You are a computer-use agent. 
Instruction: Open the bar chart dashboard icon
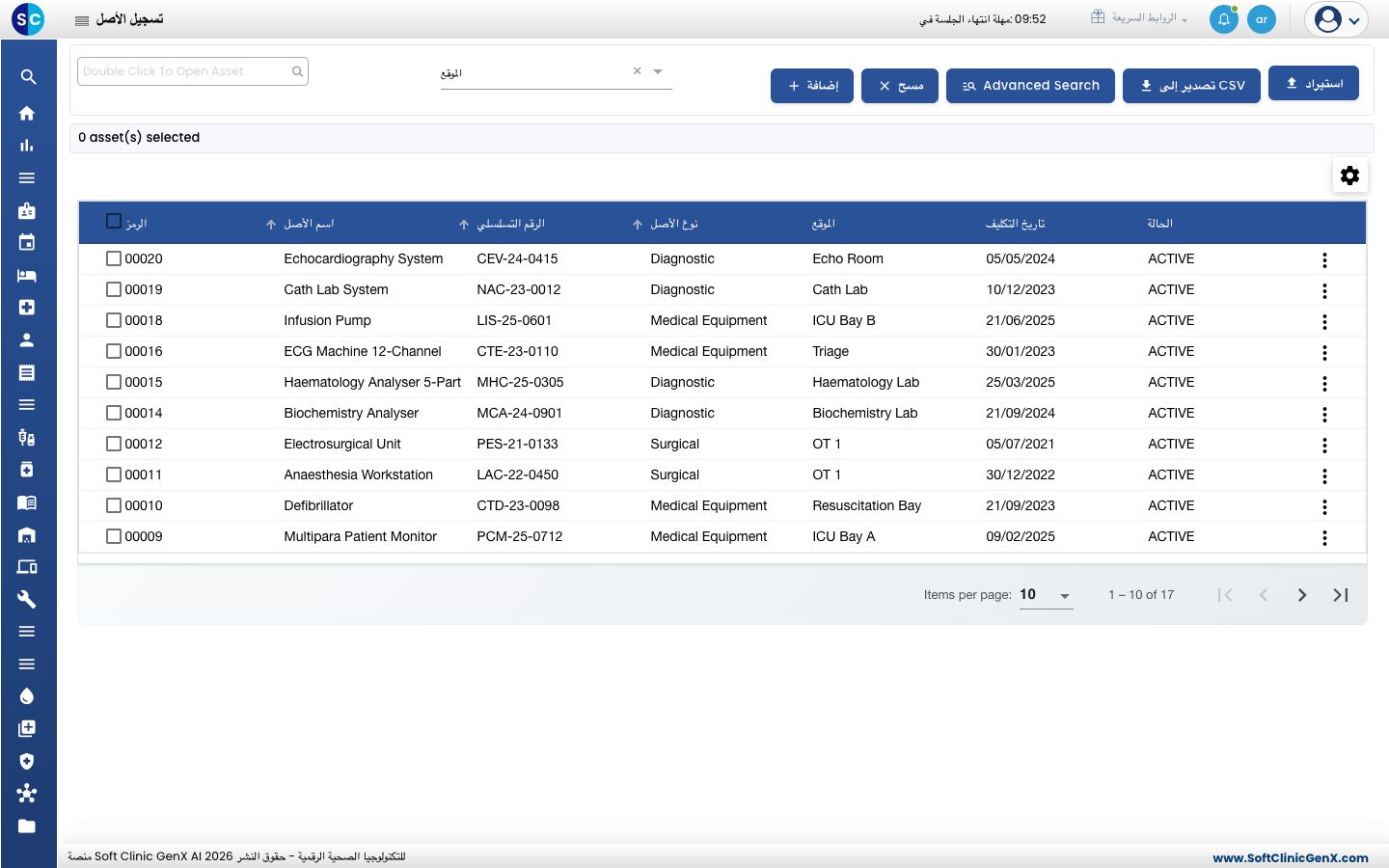[x=27, y=146]
